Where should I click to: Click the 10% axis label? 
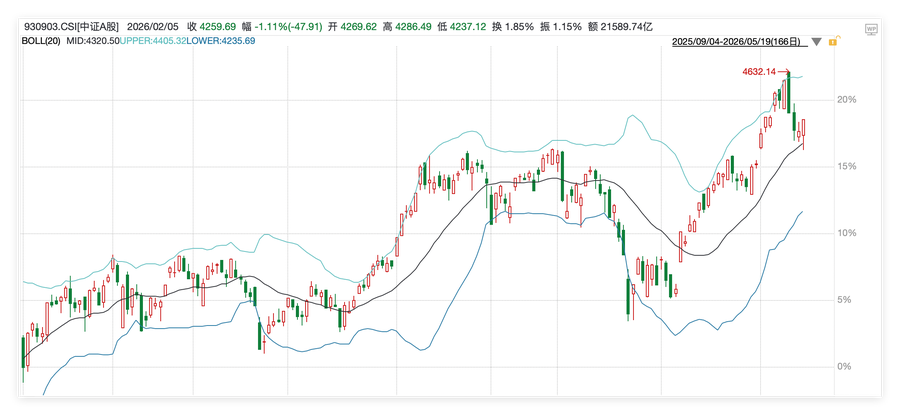(x=845, y=233)
